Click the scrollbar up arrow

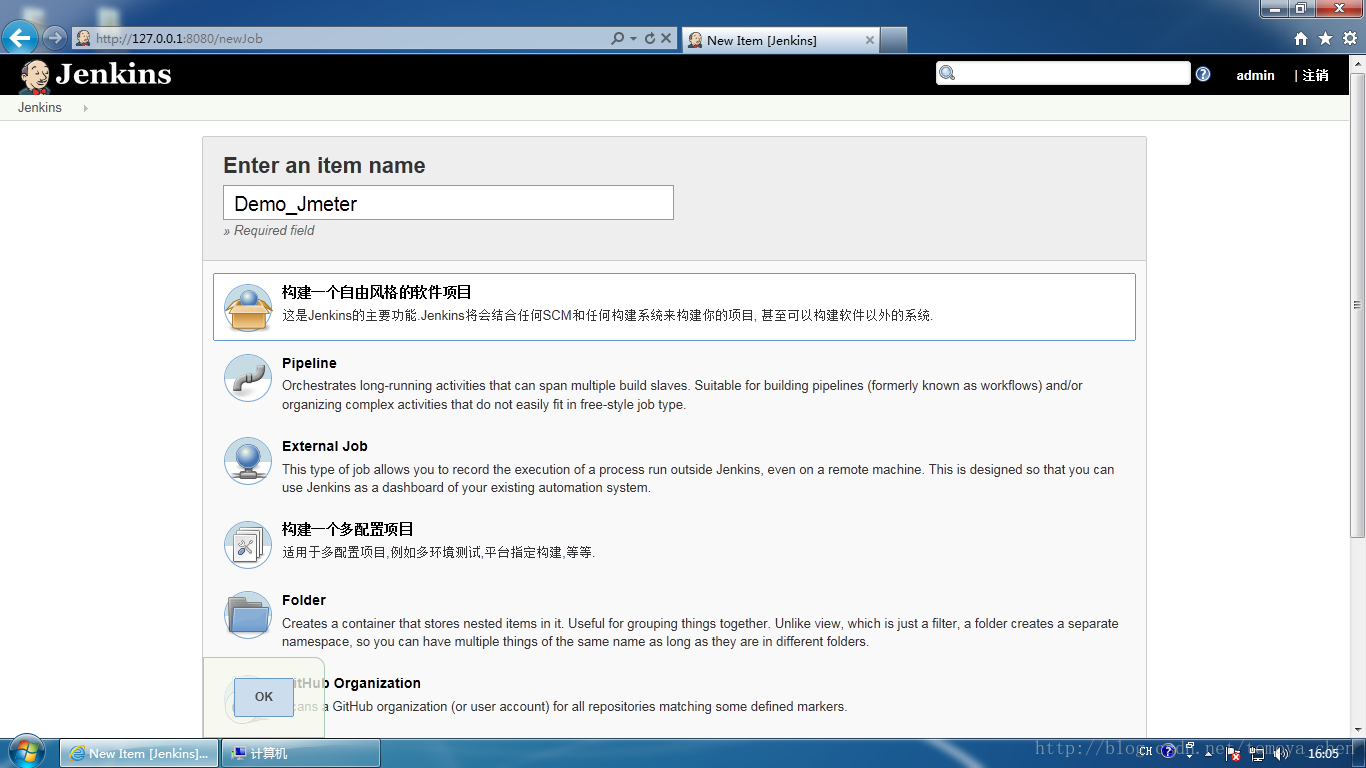coord(1358,63)
